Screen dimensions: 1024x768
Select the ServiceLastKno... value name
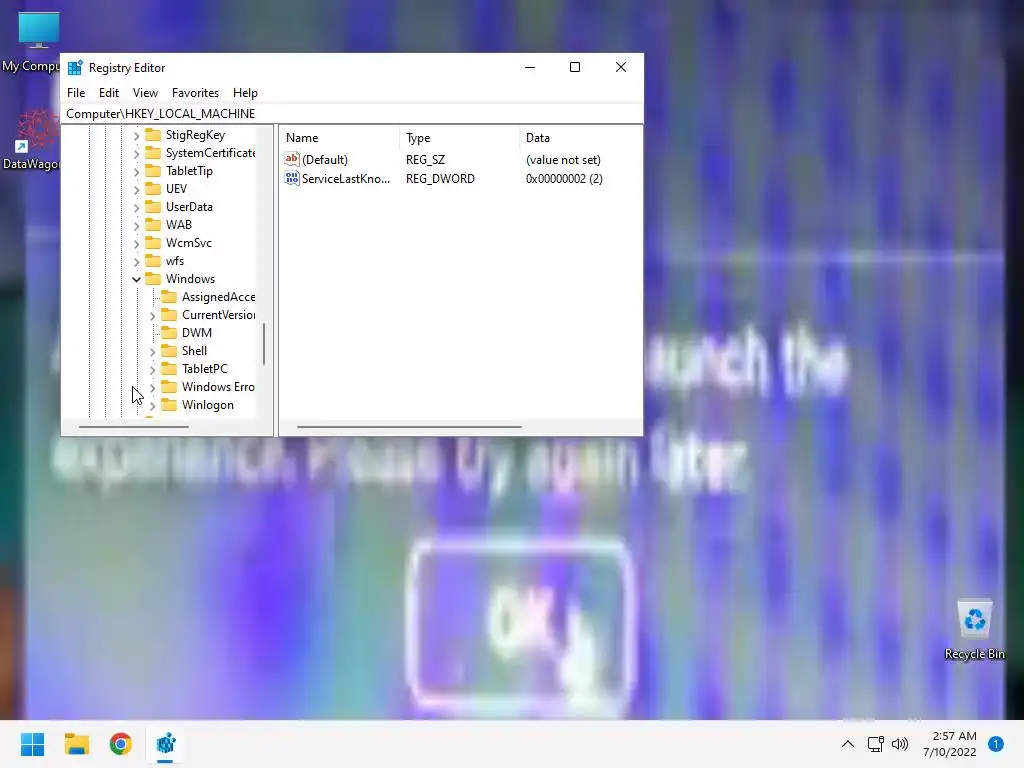coord(345,178)
